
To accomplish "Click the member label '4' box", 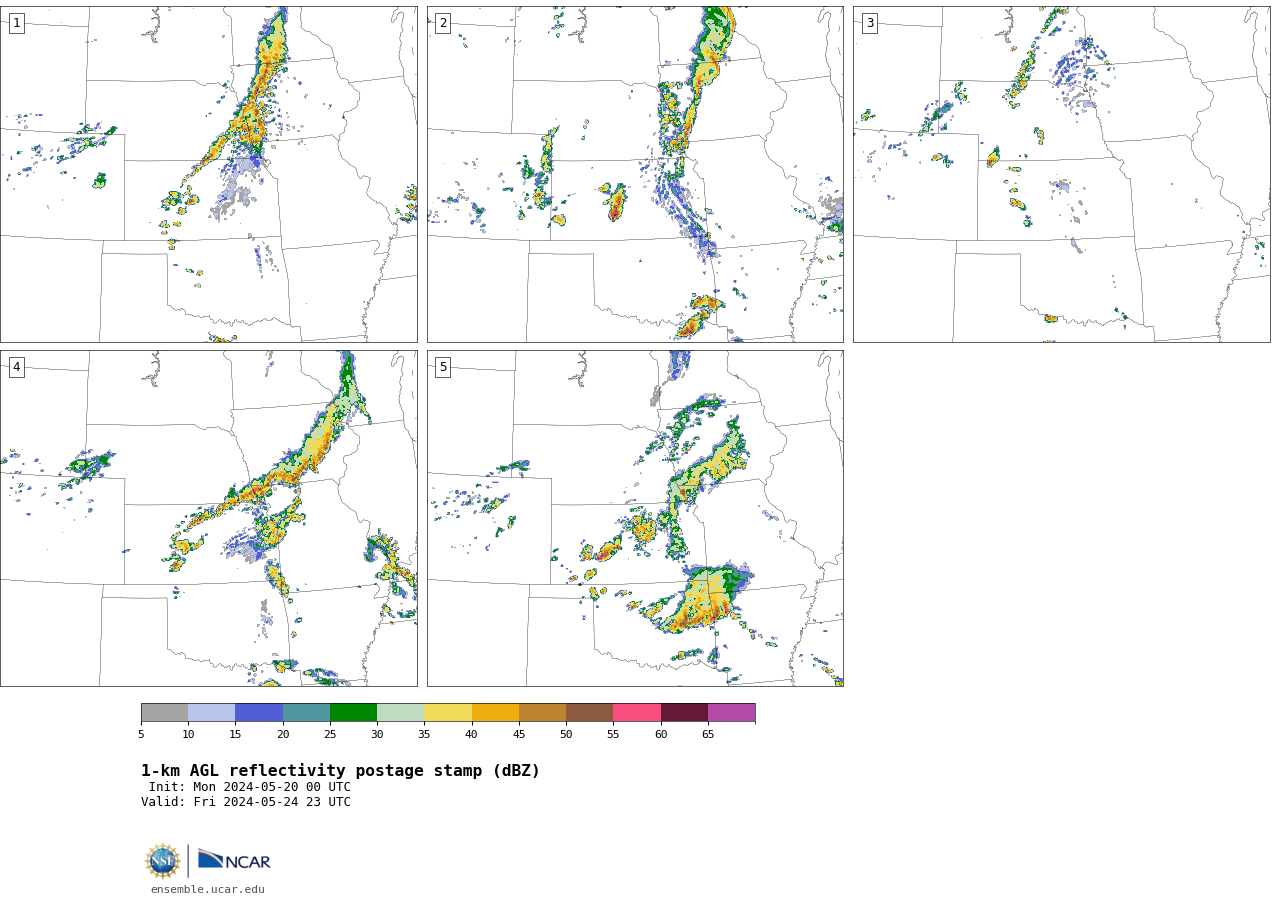I will 16,367.
